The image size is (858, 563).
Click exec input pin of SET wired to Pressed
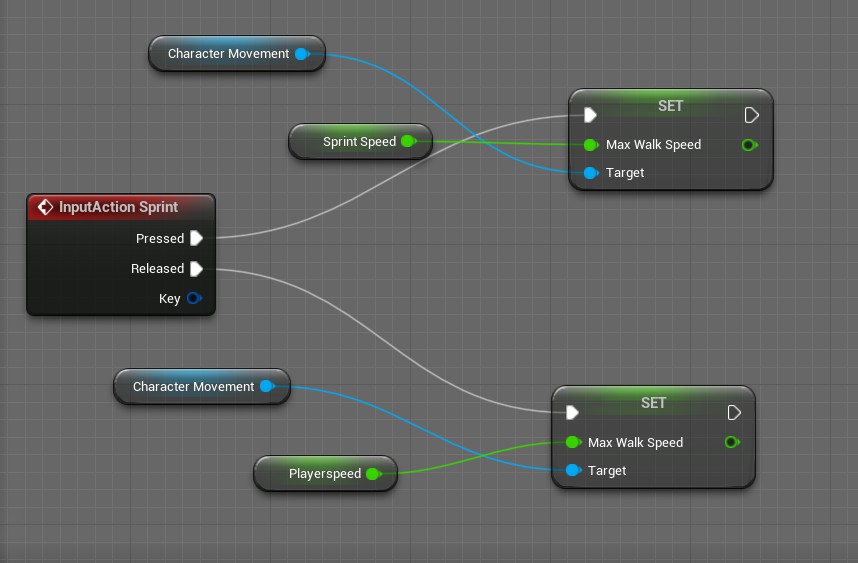coord(590,115)
